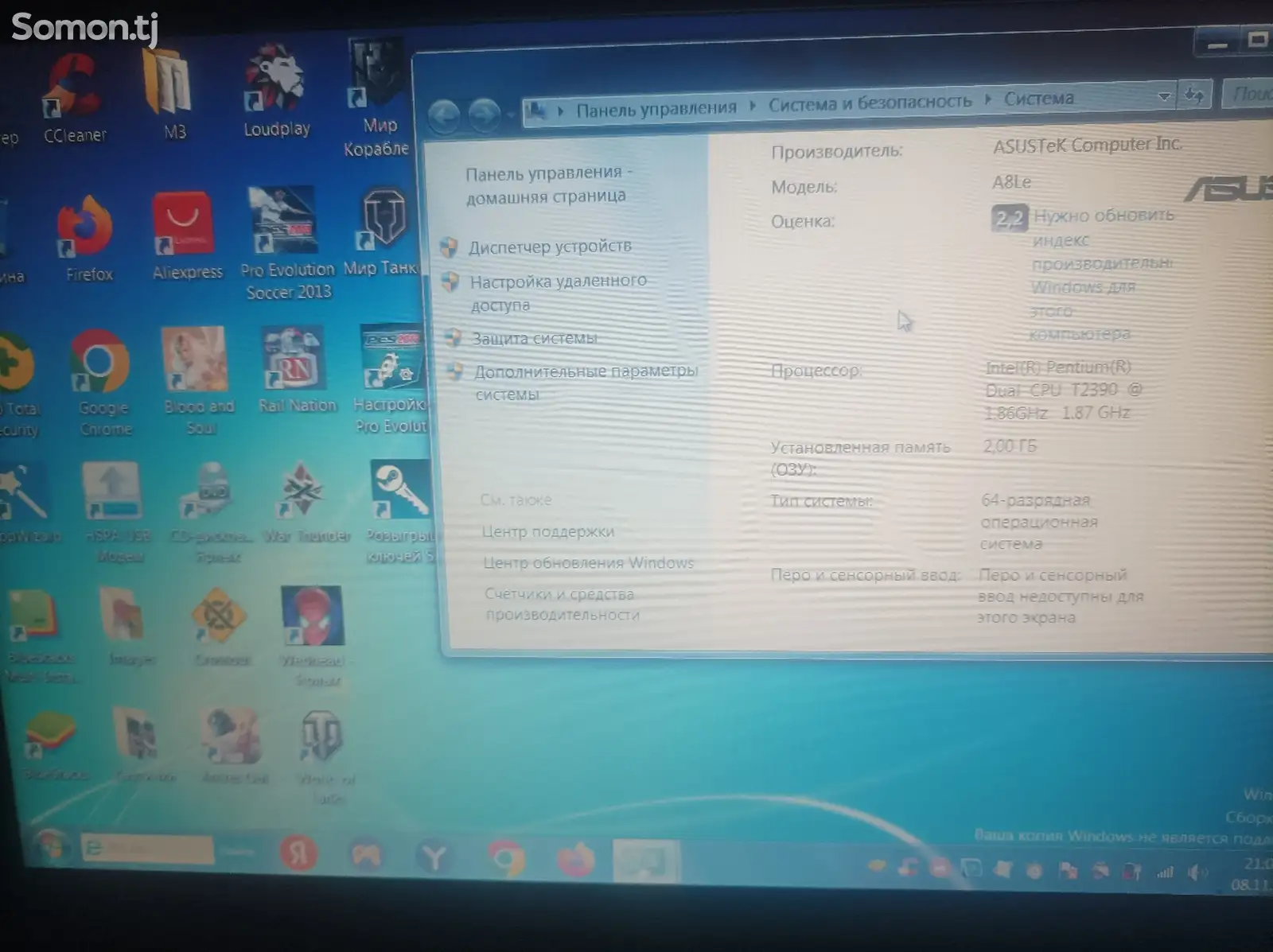Click the network signal tray icon
The width and height of the screenshot is (1273, 952).
click(x=1166, y=872)
